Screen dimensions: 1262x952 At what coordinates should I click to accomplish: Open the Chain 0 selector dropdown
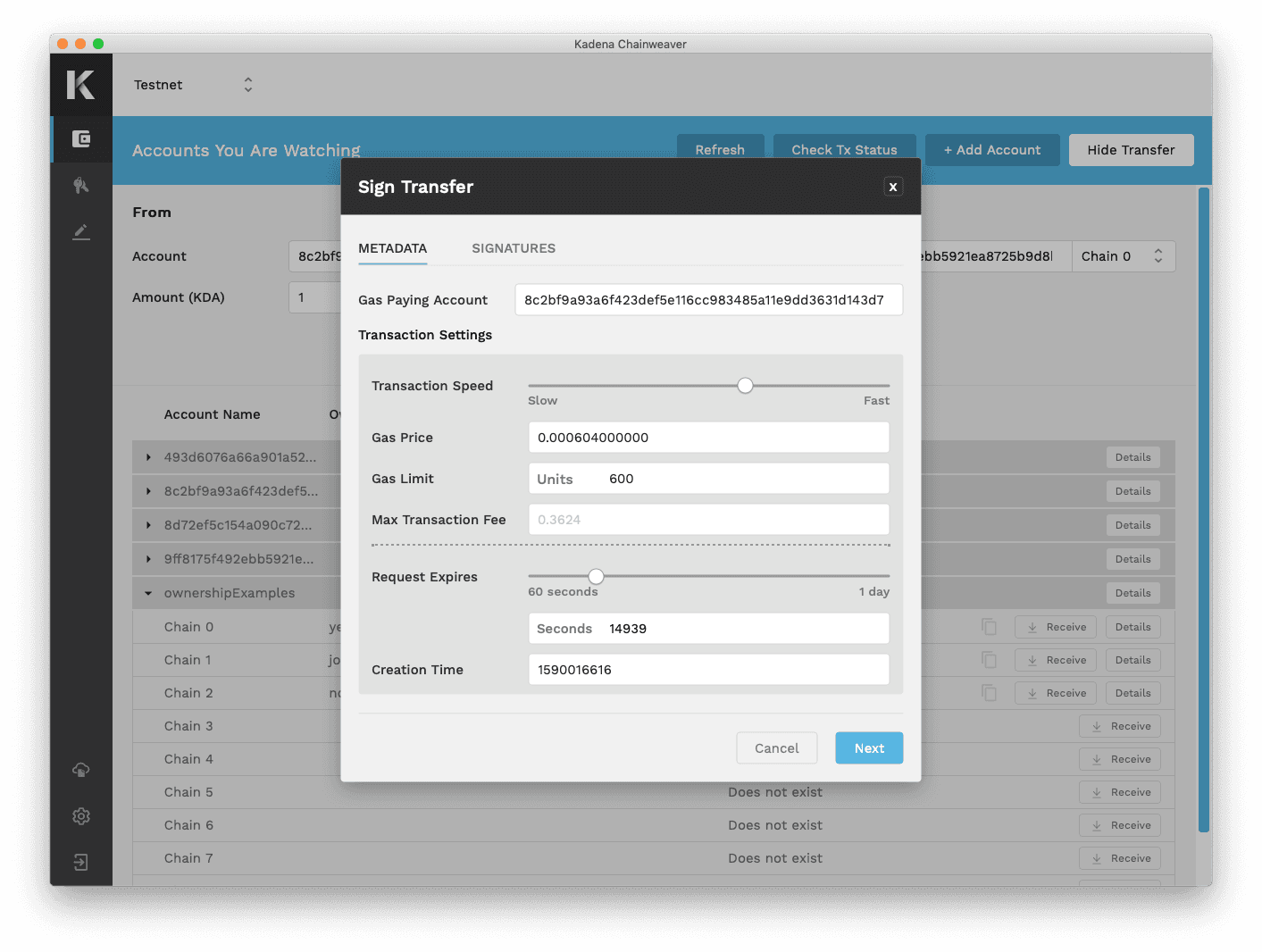coord(1123,256)
